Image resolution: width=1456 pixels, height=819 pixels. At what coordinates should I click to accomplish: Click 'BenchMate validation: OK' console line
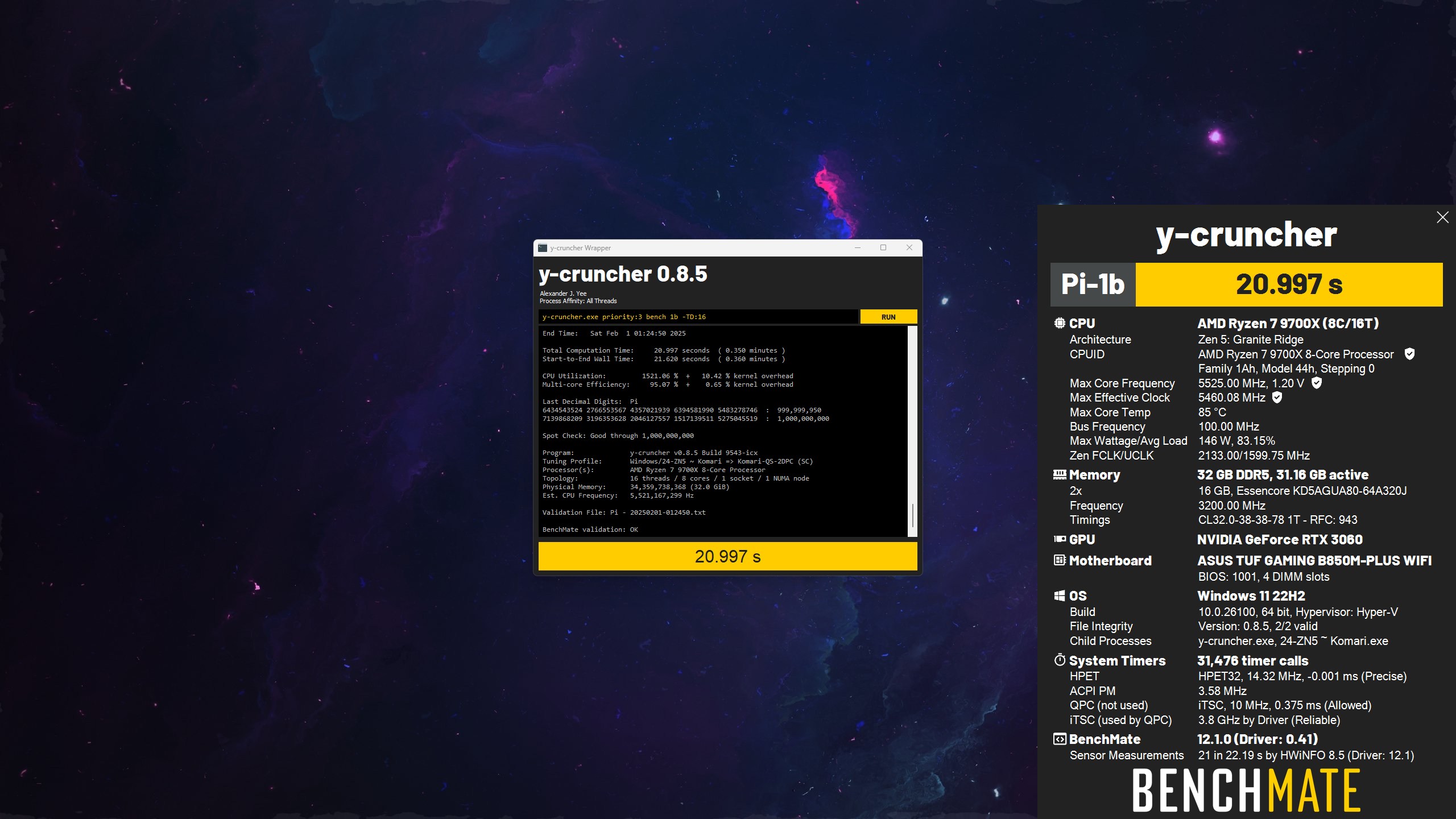tap(590, 530)
